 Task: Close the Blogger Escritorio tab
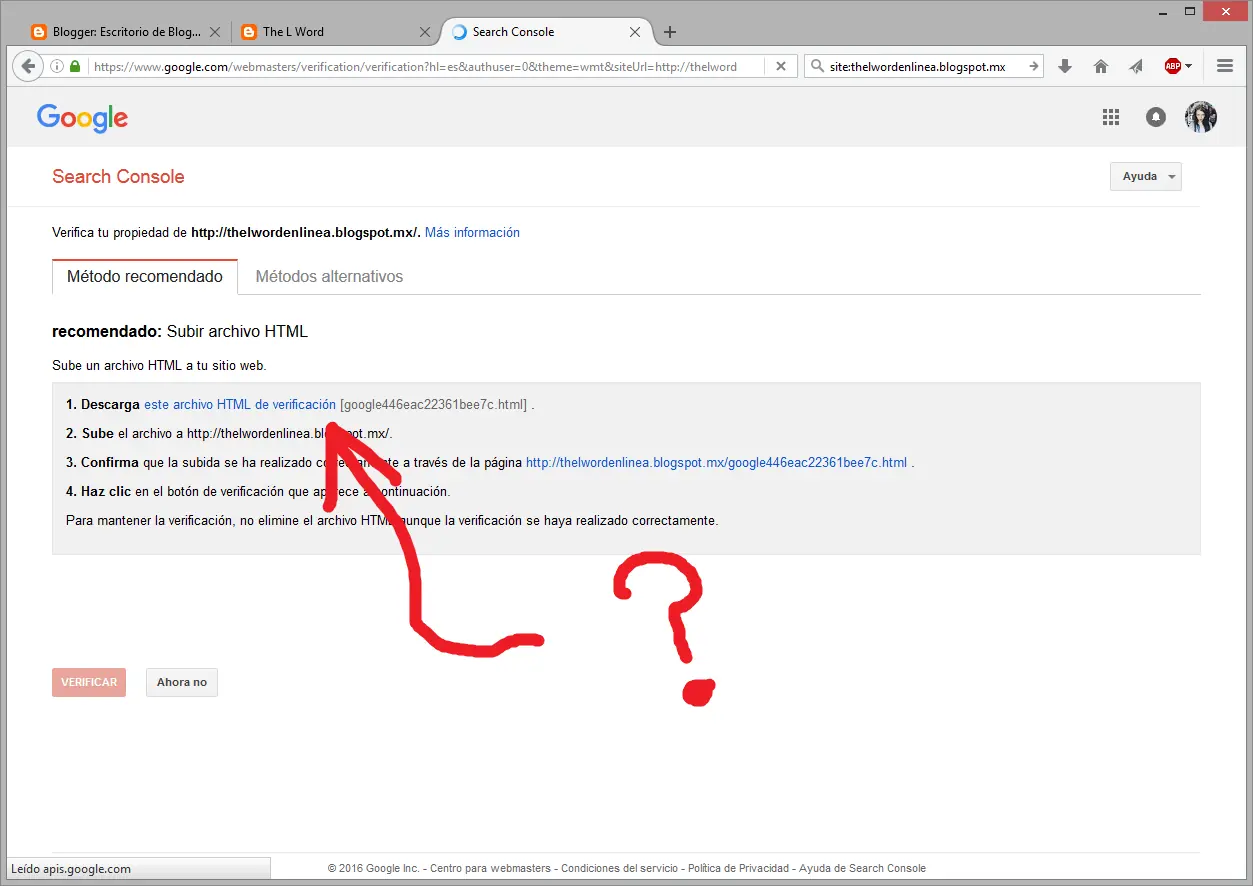215,32
